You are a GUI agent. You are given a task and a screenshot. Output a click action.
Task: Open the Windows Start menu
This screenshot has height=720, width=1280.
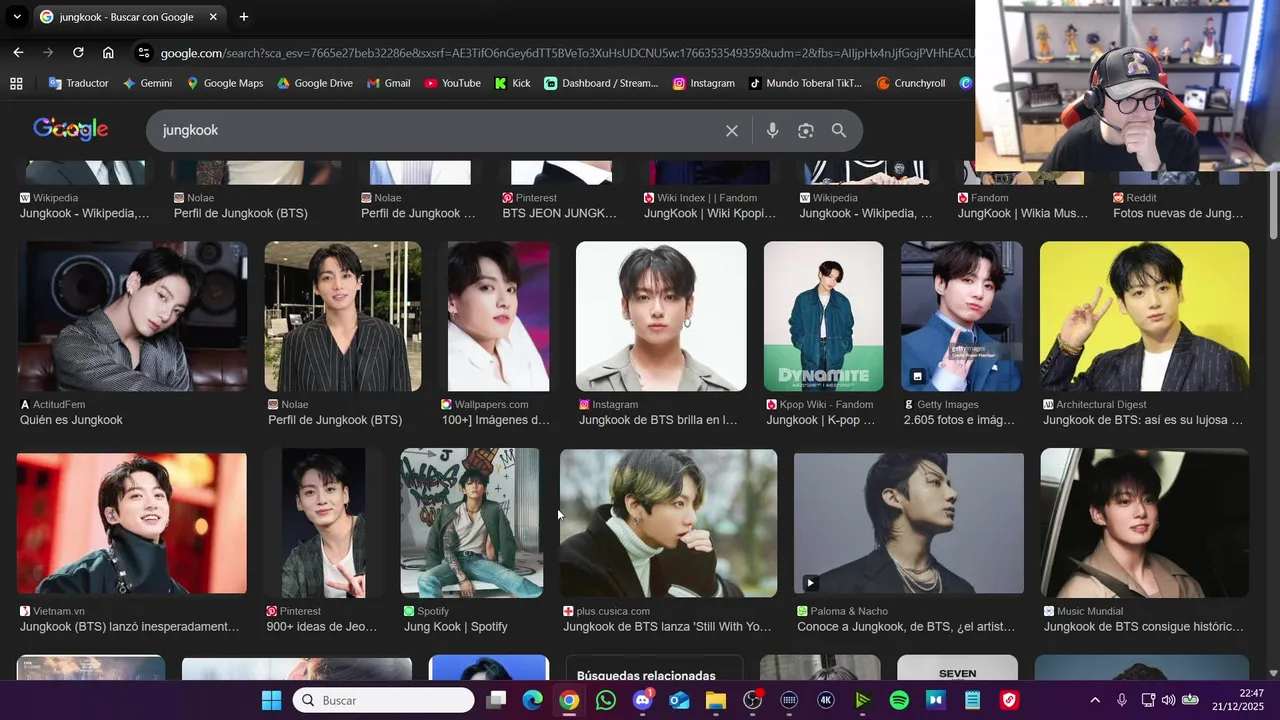pyautogui.click(x=271, y=700)
